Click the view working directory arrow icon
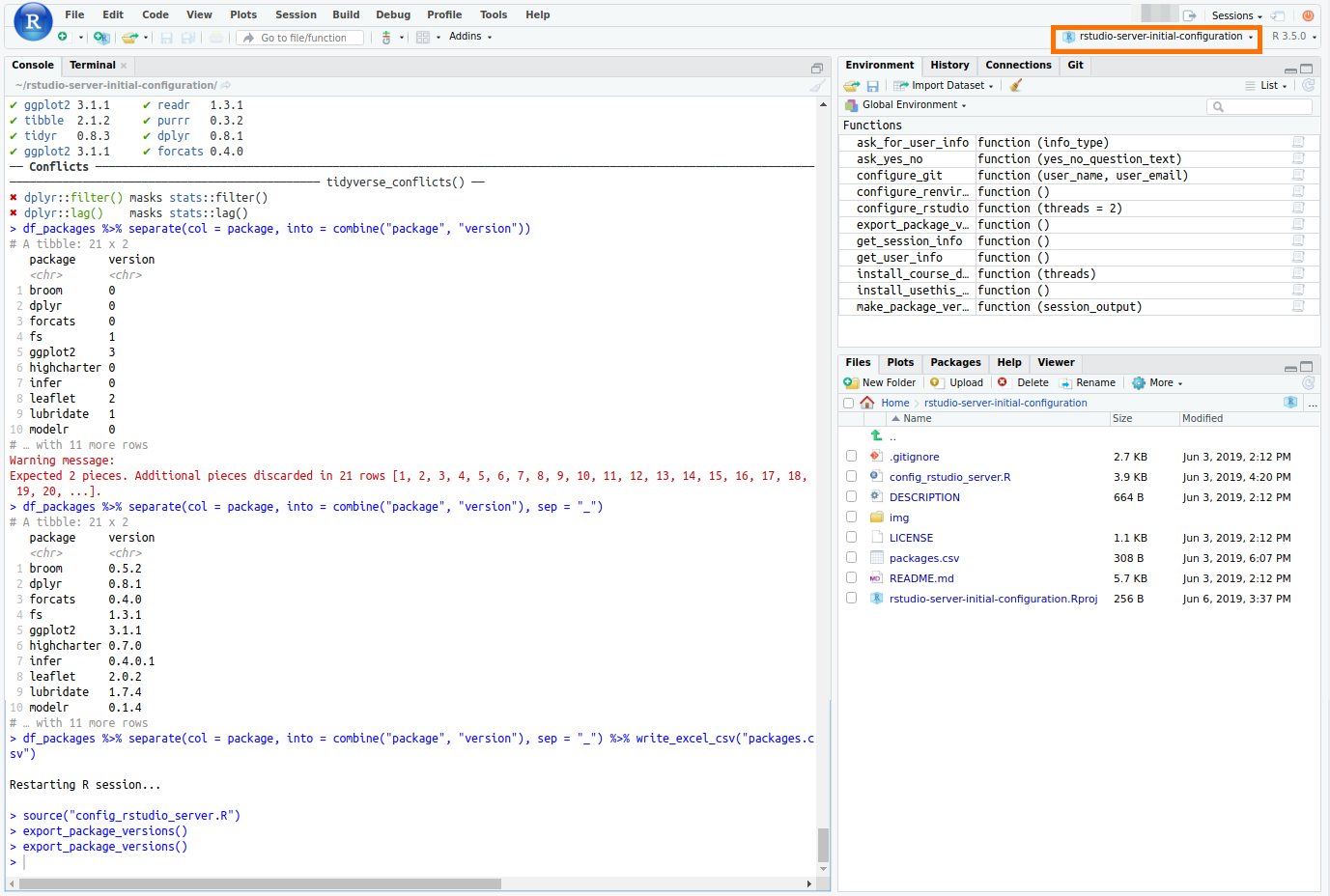The height and width of the screenshot is (896, 1330). click(226, 85)
